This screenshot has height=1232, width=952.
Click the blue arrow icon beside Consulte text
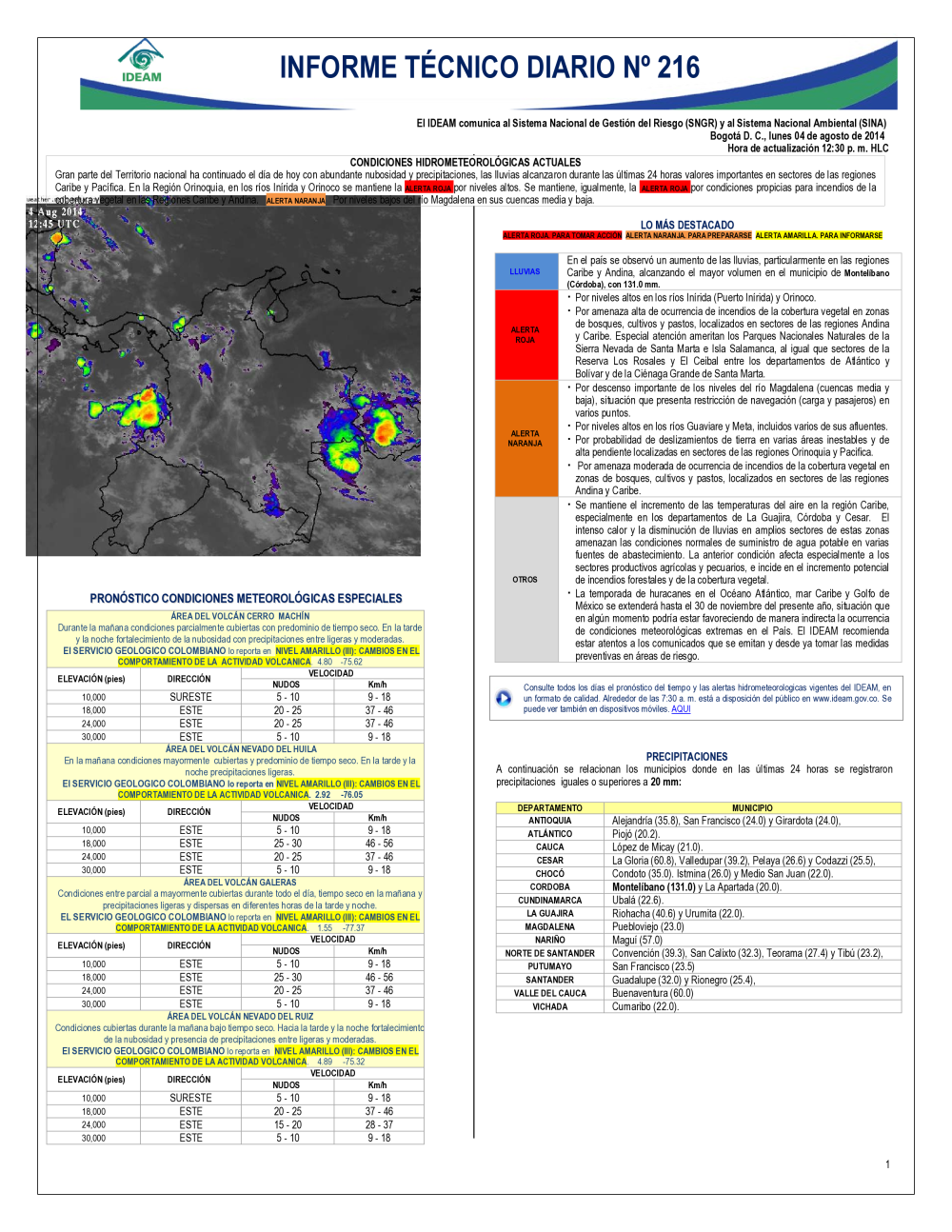pos(504,698)
